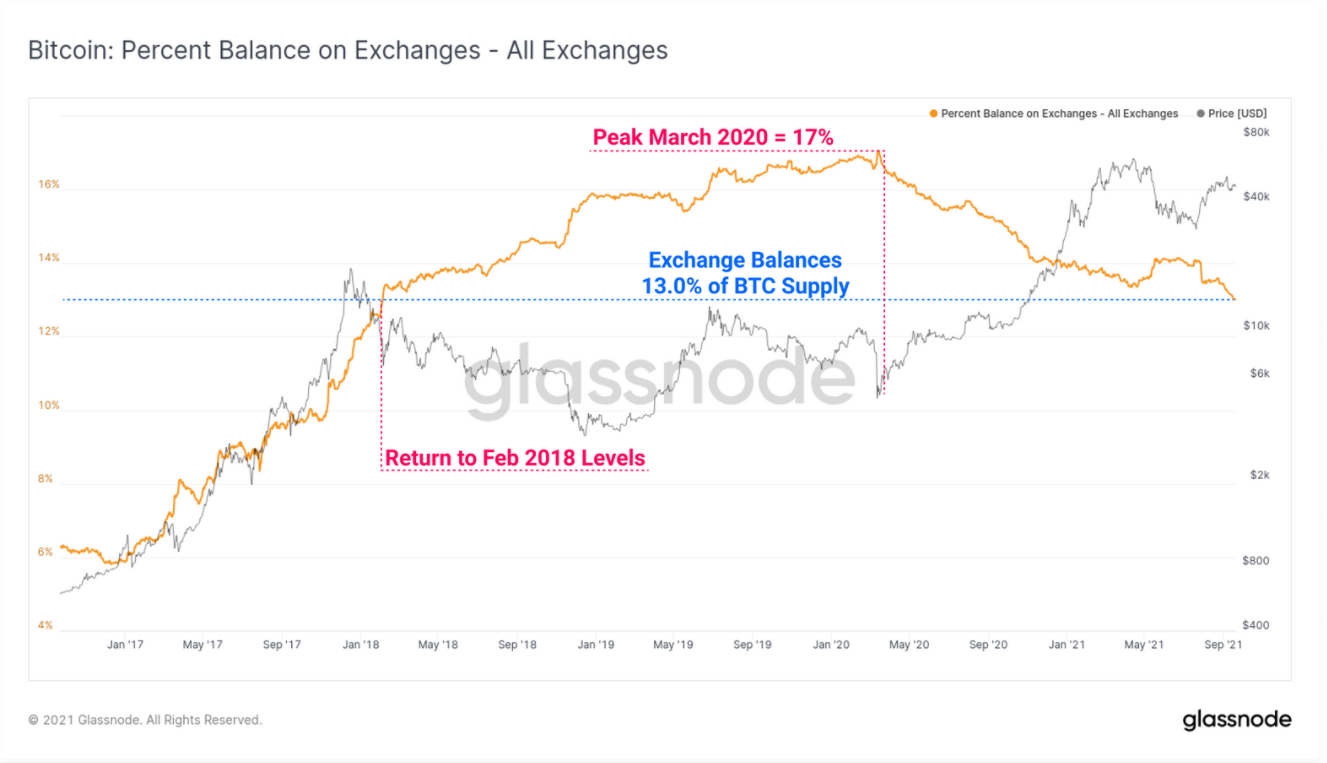Click the orange legend dot for Percent Balance
Viewport: 1327px width, 763px height.
pos(934,114)
